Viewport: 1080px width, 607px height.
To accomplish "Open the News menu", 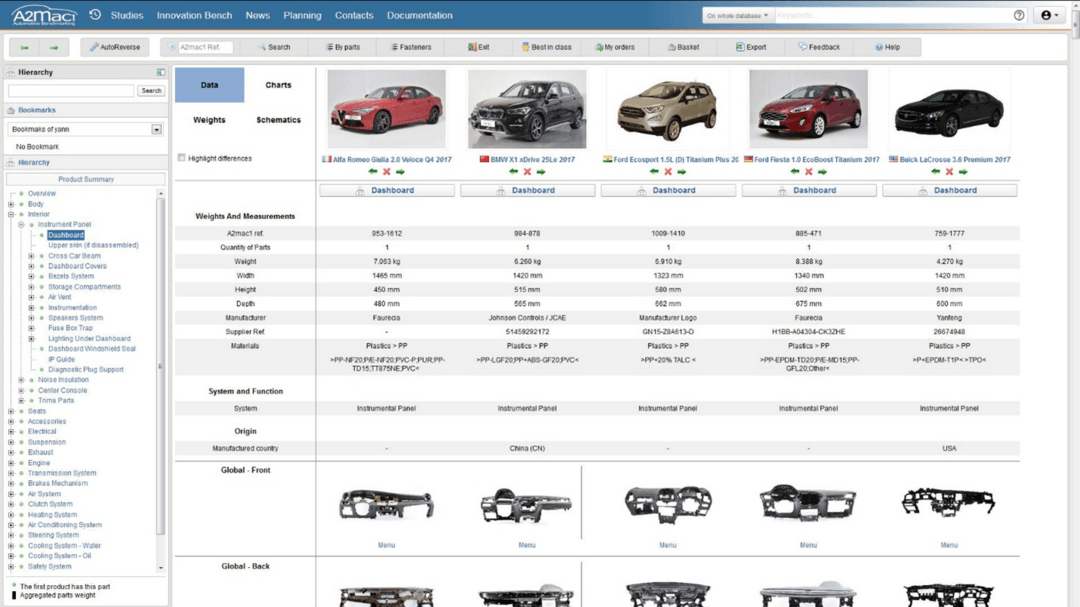I will point(258,15).
